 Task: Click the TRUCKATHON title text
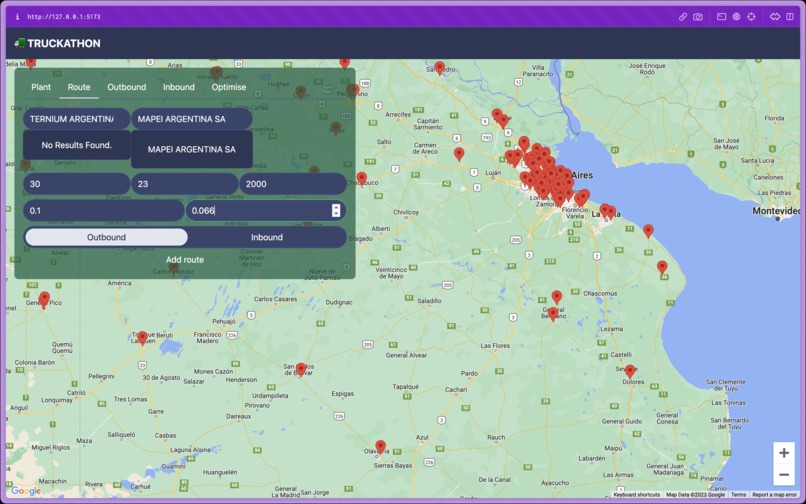coord(64,43)
